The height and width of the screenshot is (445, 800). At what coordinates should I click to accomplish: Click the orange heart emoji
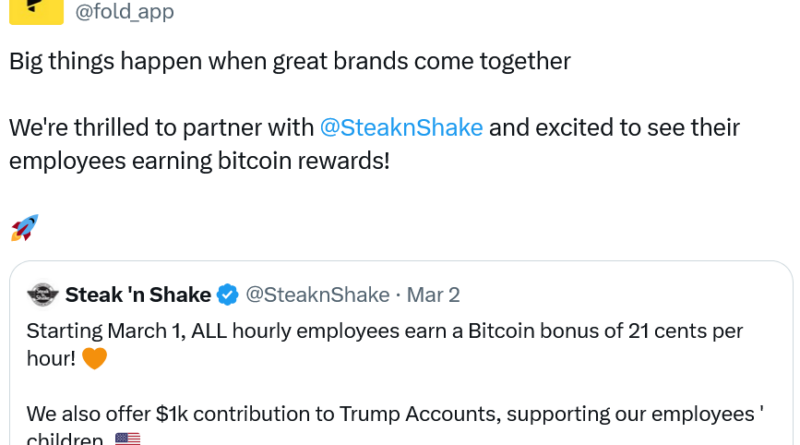[x=93, y=357]
